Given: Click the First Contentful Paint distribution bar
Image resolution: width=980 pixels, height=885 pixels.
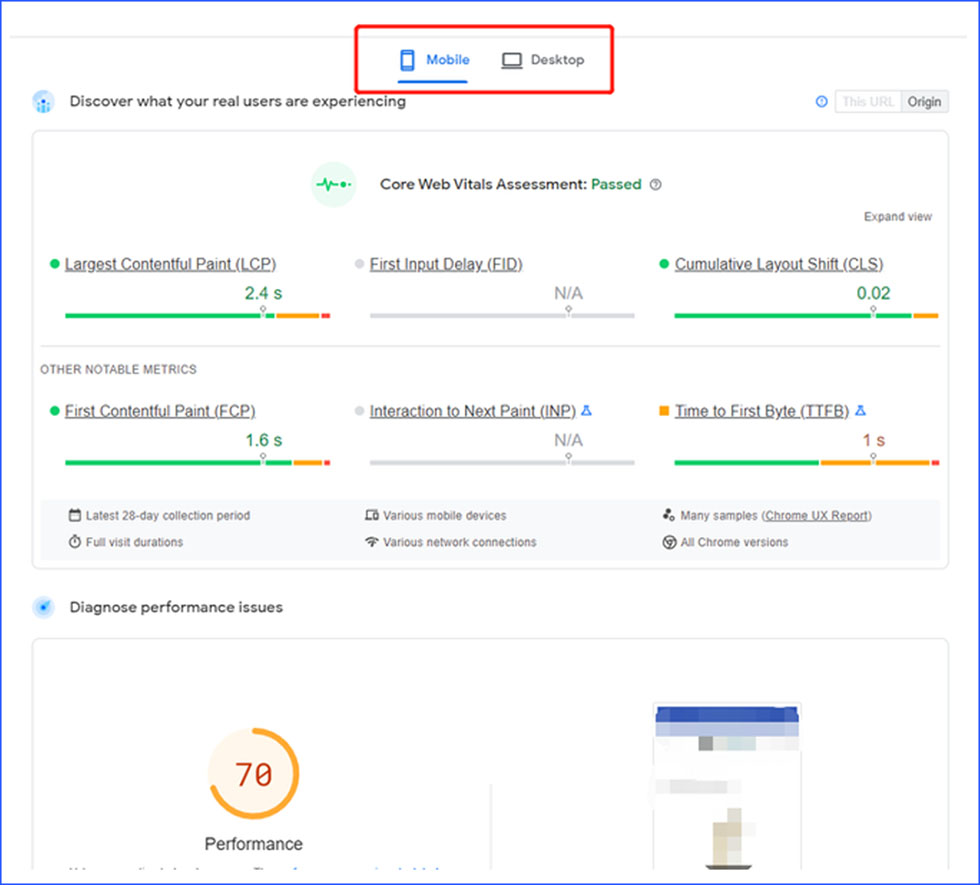Looking at the screenshot, I should (x=196, y=463).
